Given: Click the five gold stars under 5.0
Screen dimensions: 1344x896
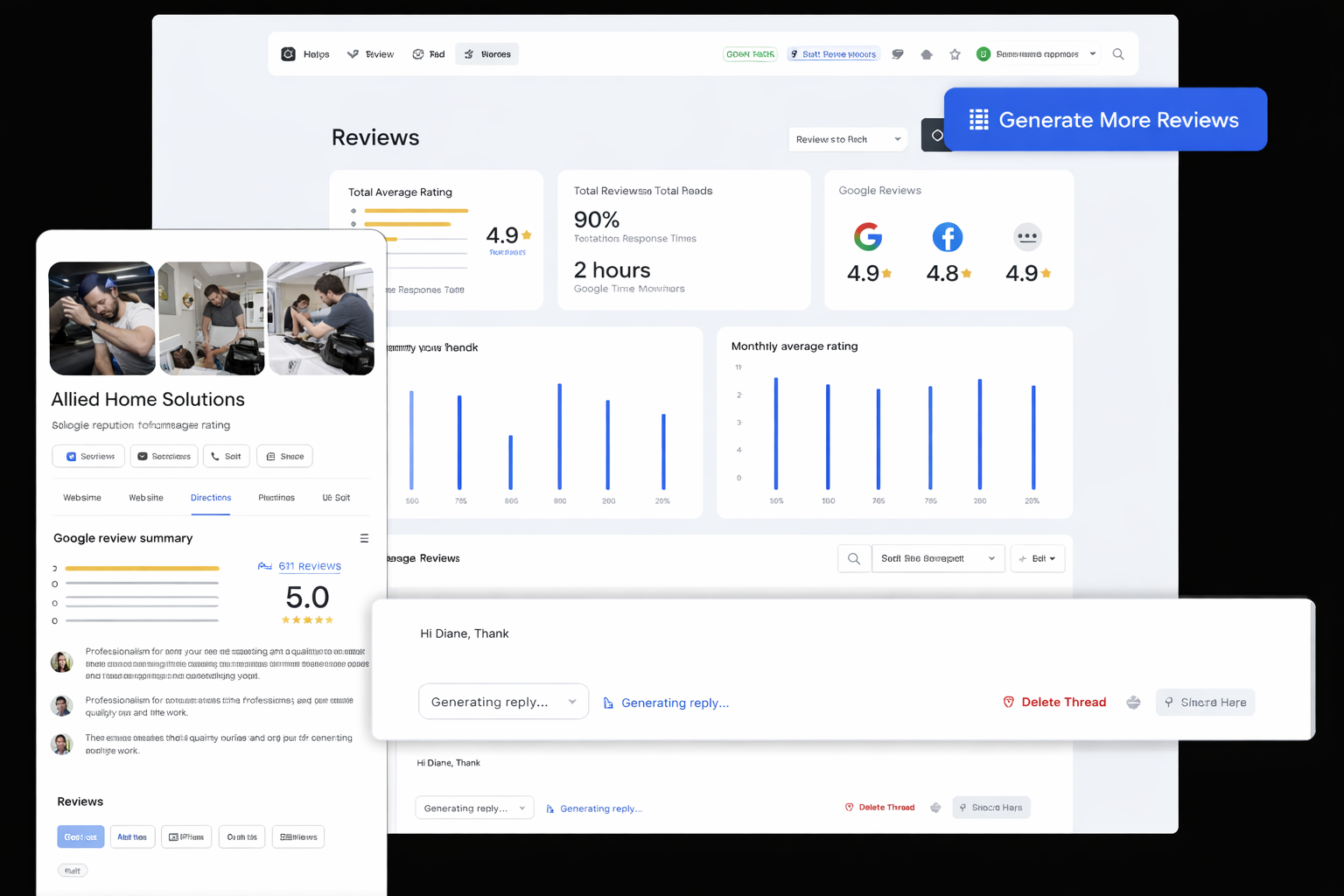Looking at the screenshot, I should click(x=307, y=619).
